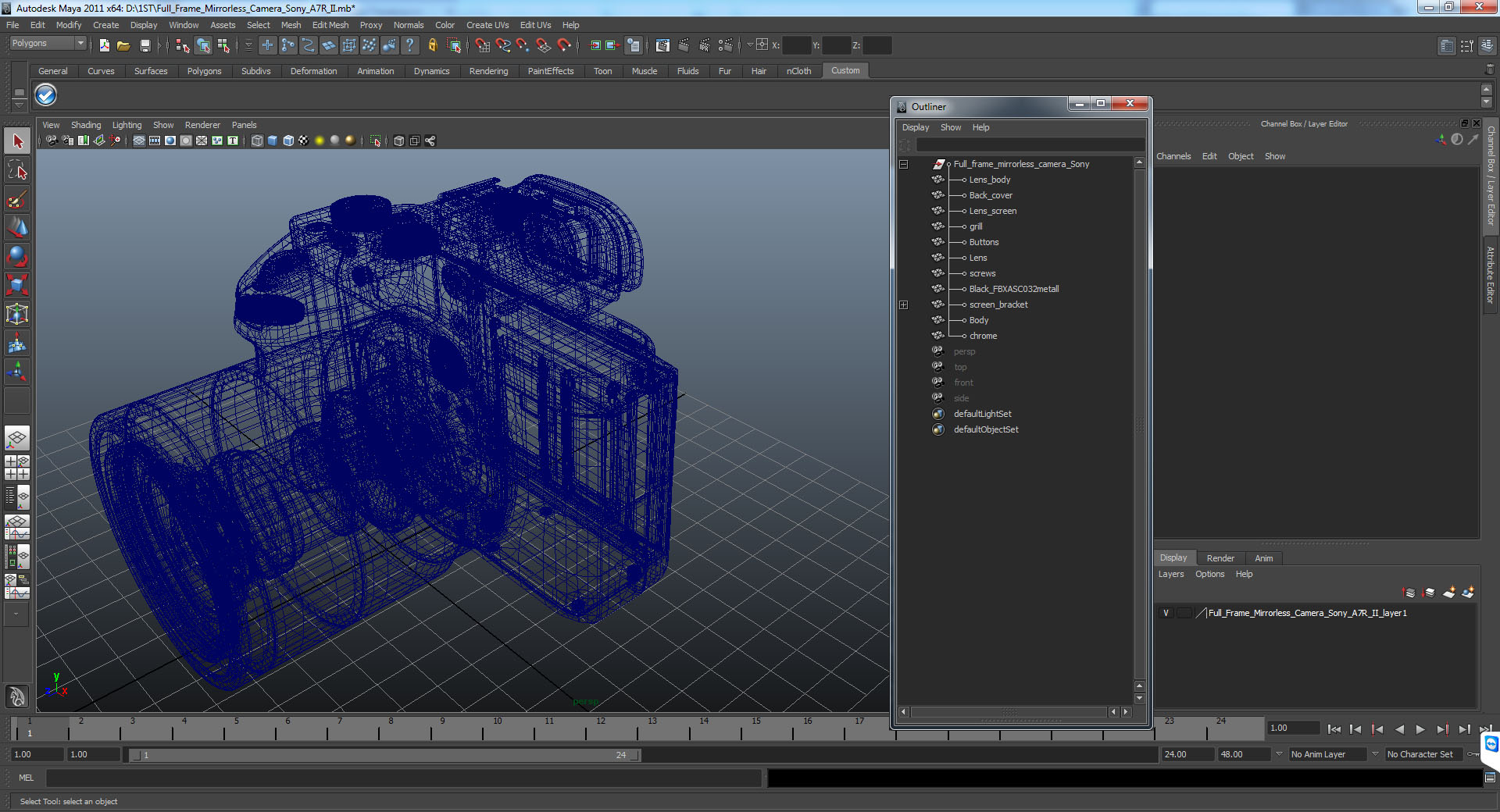Open shelf menu arrow below shelf tab icon
This screenshot has width=1500, height=812.
click(x=20, y=105)
